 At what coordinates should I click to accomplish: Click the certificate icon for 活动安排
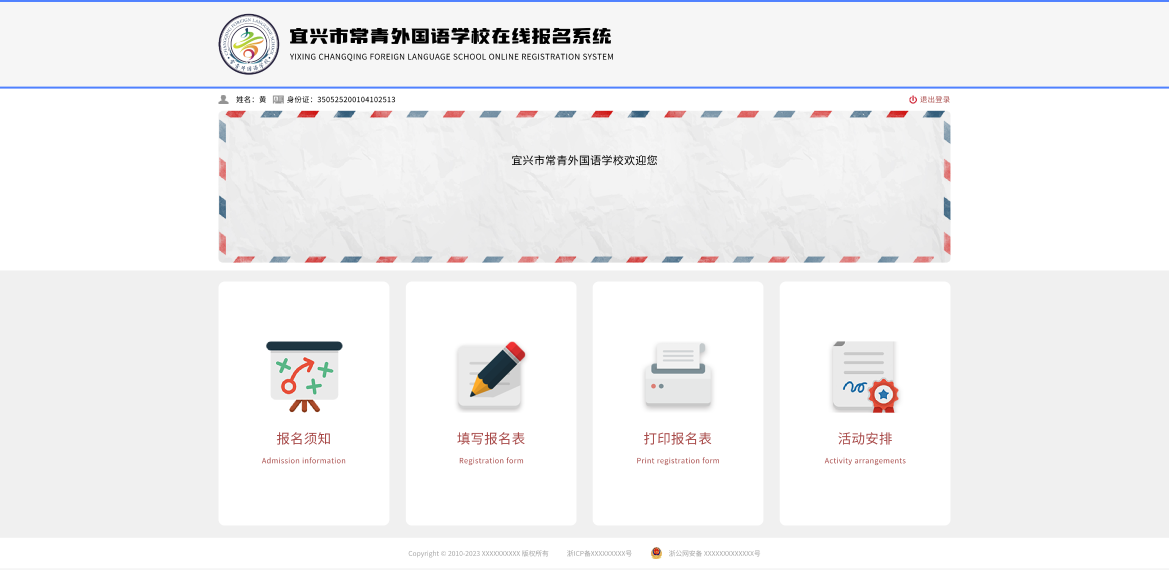click(x=865, y=377)
